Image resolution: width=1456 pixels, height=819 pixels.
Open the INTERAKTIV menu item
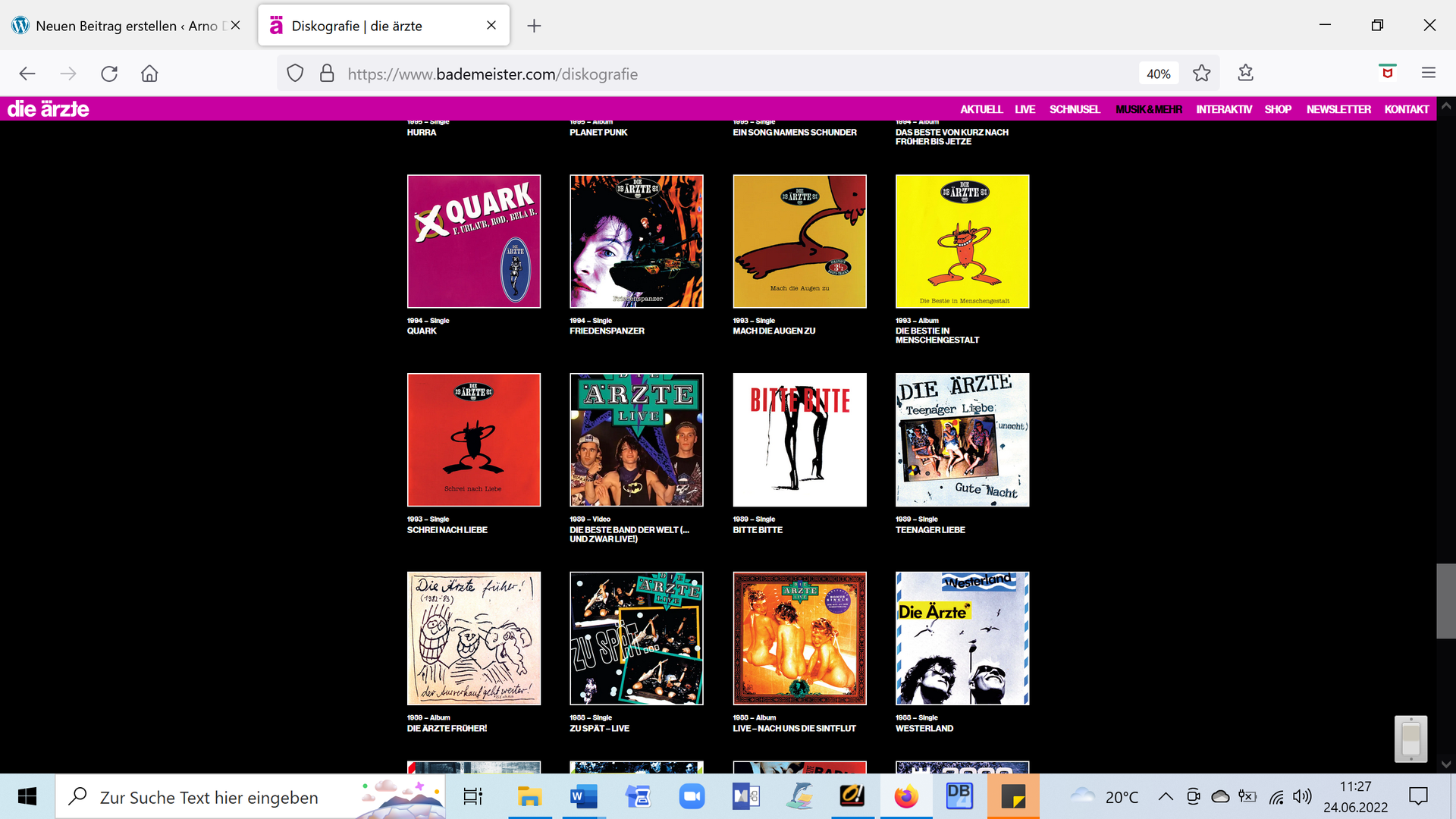[x=1224, y=109]
